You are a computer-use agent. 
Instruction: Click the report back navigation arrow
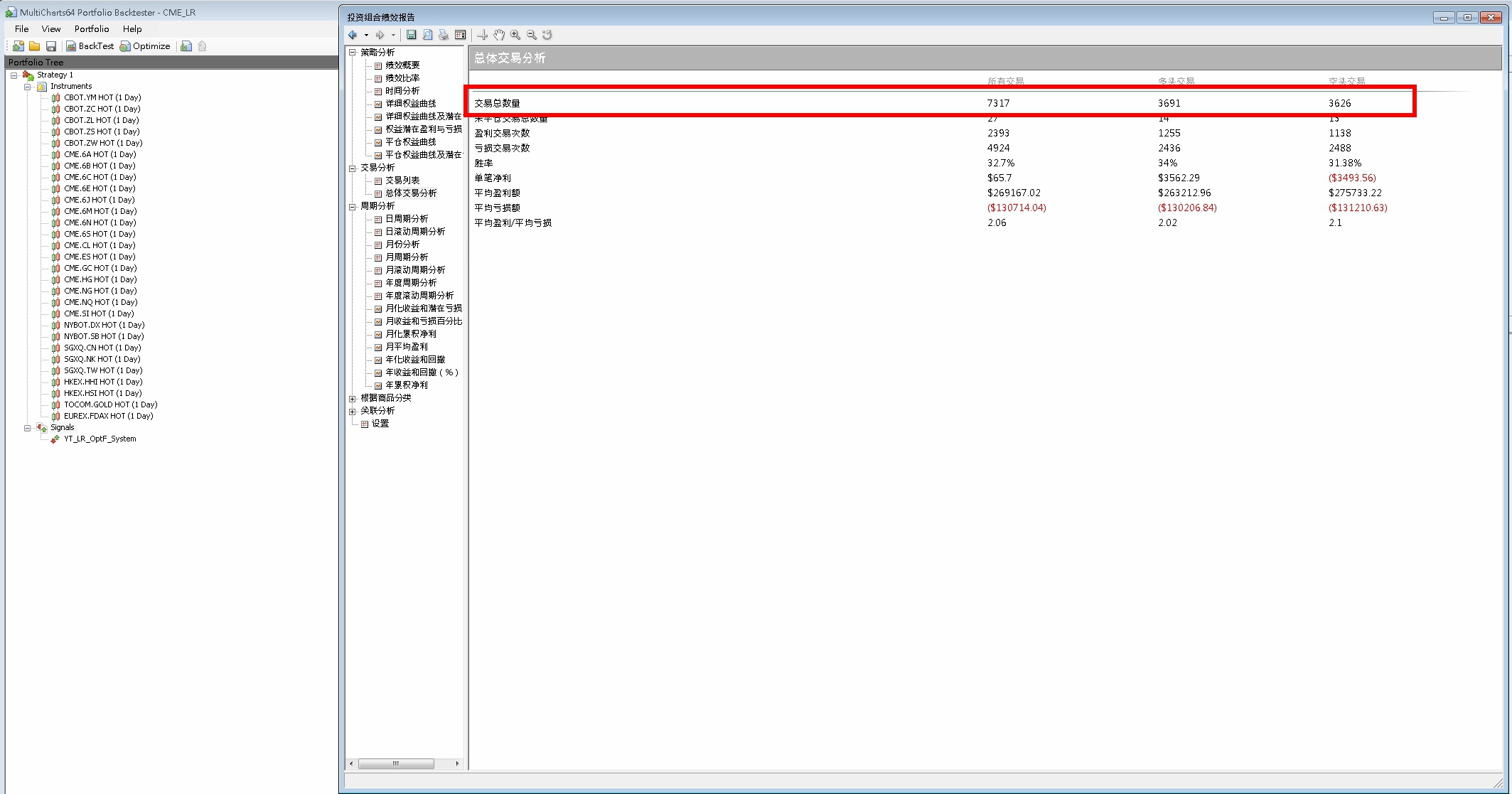353,35
